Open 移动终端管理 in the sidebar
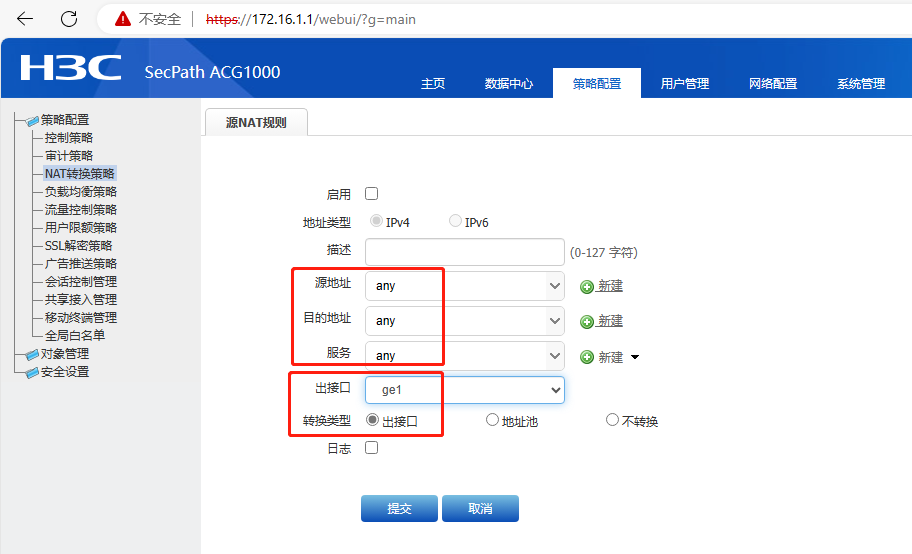 [x=81, y=318]
